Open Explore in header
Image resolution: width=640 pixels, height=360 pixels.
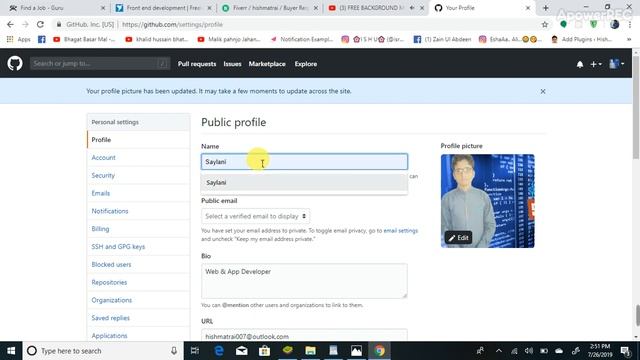[306, 64]
